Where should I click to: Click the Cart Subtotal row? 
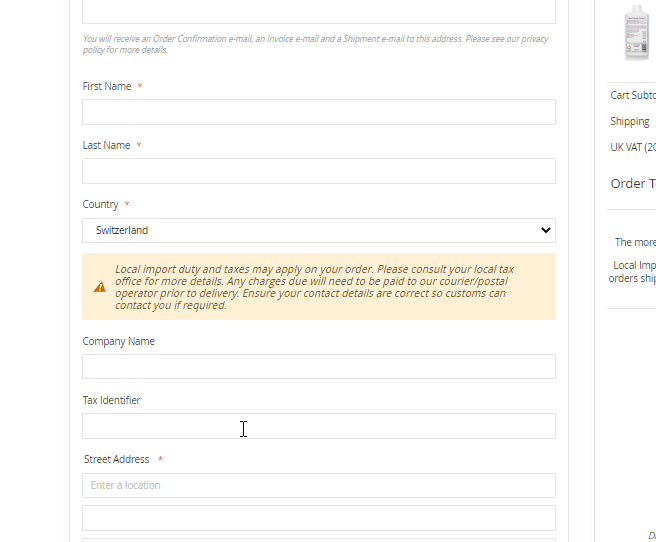(633, 95)
